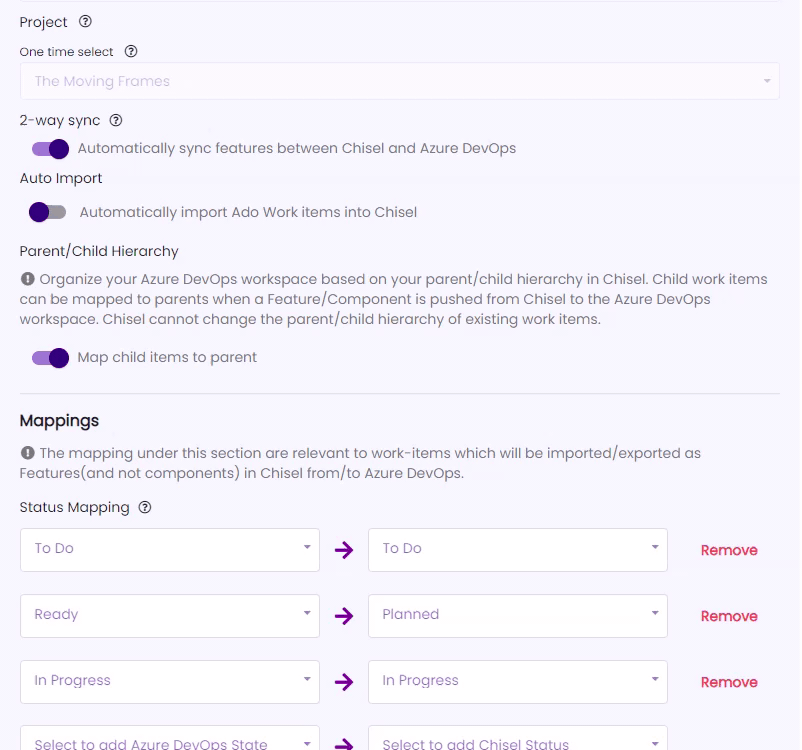Viewport: 802px width, 750px height.
Task: Open Select to add Chisel Status dropdown
Action: tap(518, 738)
